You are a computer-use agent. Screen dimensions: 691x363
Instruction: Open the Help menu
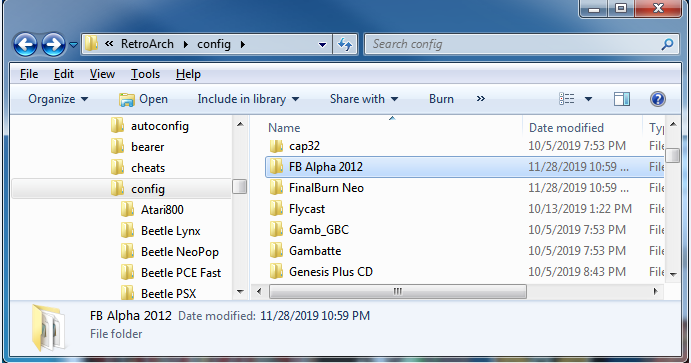pos(188,74)
